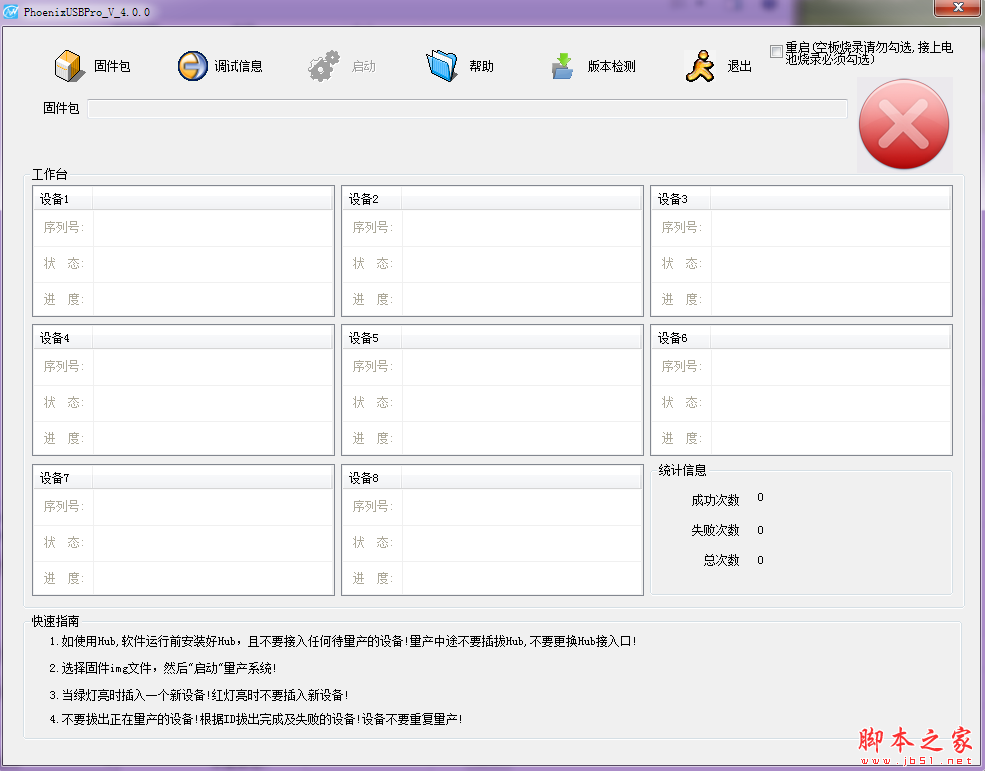
Task: Click the 设备7 progress row
Action: [x=212, y=578]
